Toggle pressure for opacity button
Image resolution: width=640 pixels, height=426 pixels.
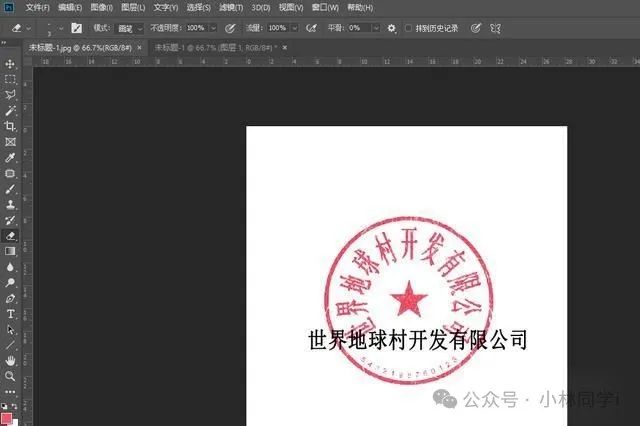tap(230, 28)
